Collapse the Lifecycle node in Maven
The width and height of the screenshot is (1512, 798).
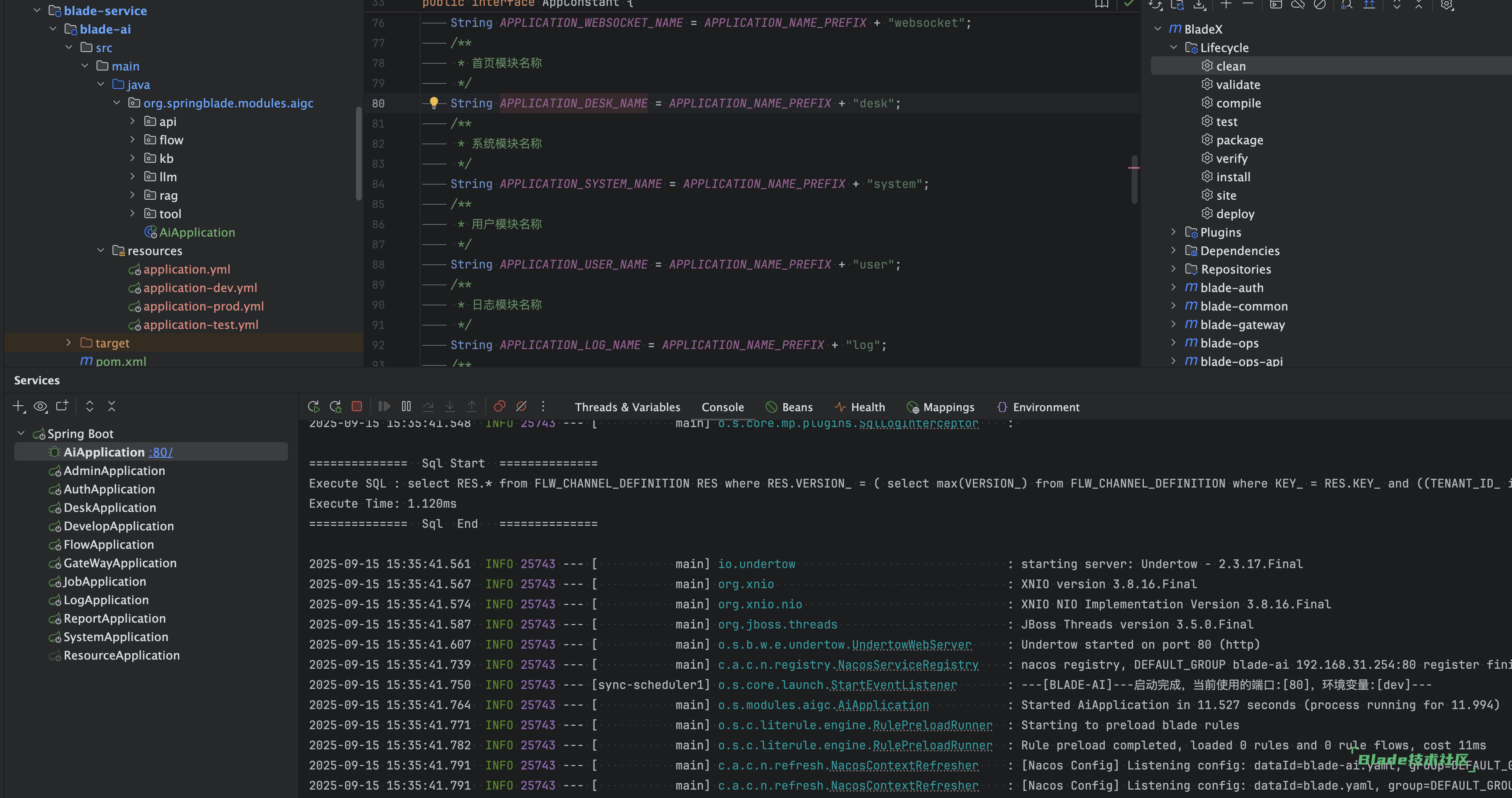pyautogui.click(x=1173, y=47)
